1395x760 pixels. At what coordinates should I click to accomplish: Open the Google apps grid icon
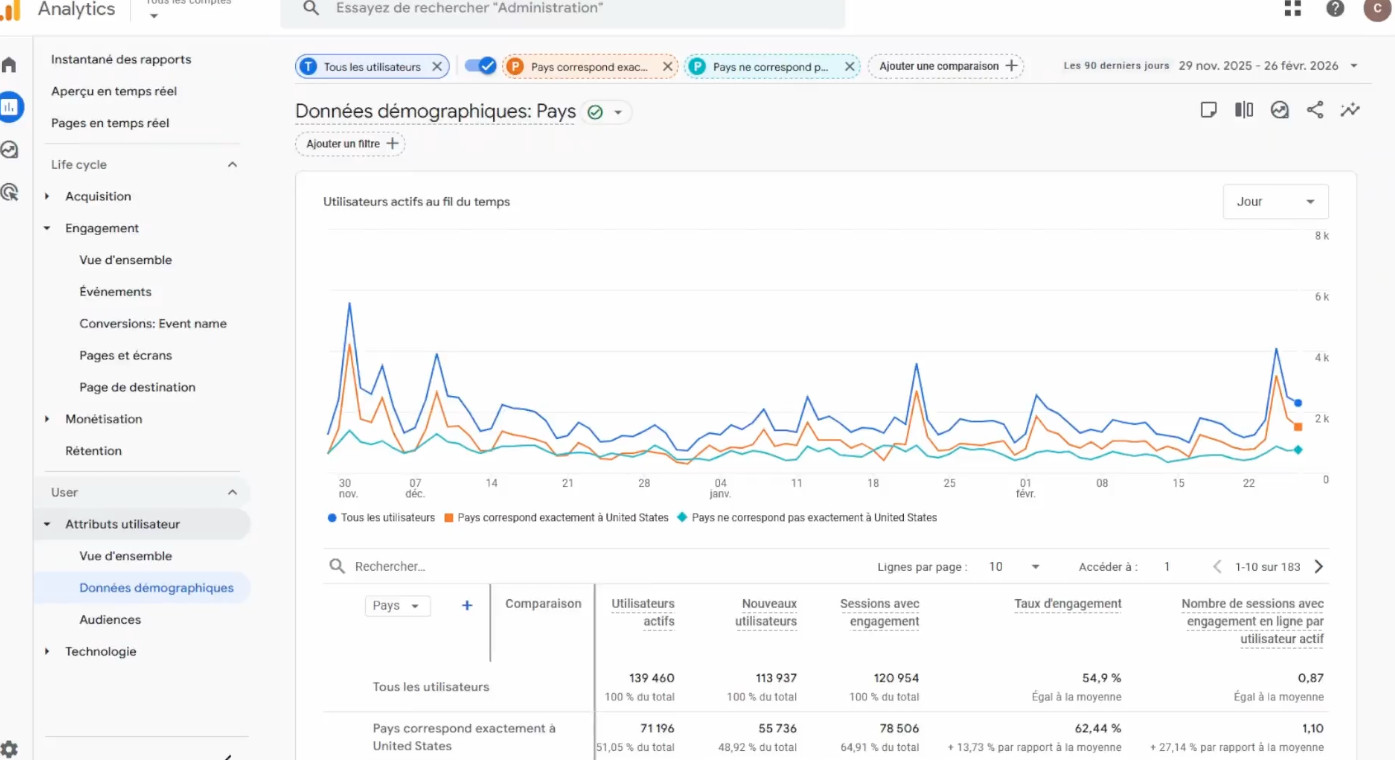[1293, 8]
